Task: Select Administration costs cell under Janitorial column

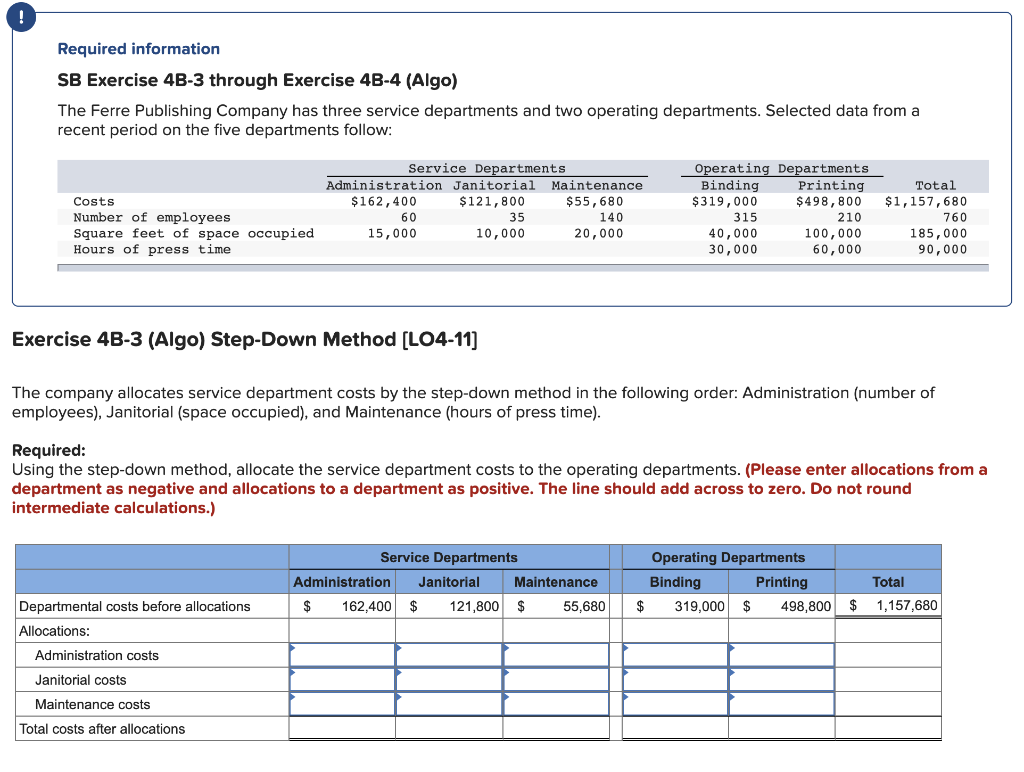Action: [x=449, y=655]
